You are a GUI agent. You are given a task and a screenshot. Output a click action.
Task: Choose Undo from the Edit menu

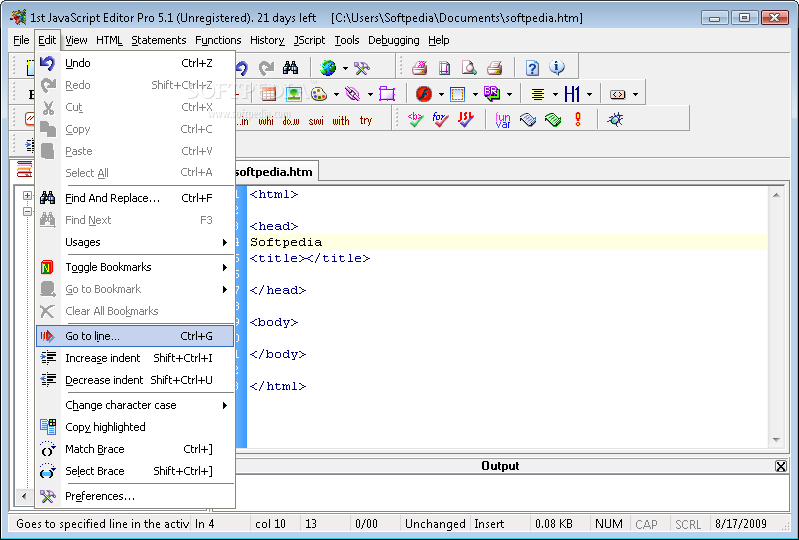[135, 63]
